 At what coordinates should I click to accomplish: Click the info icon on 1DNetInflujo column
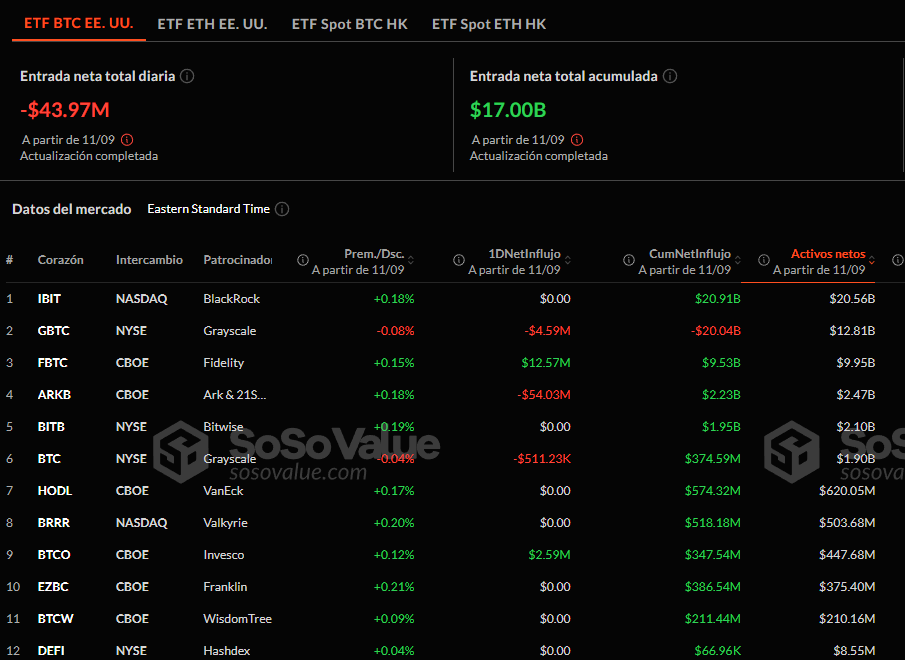[458, 260]
